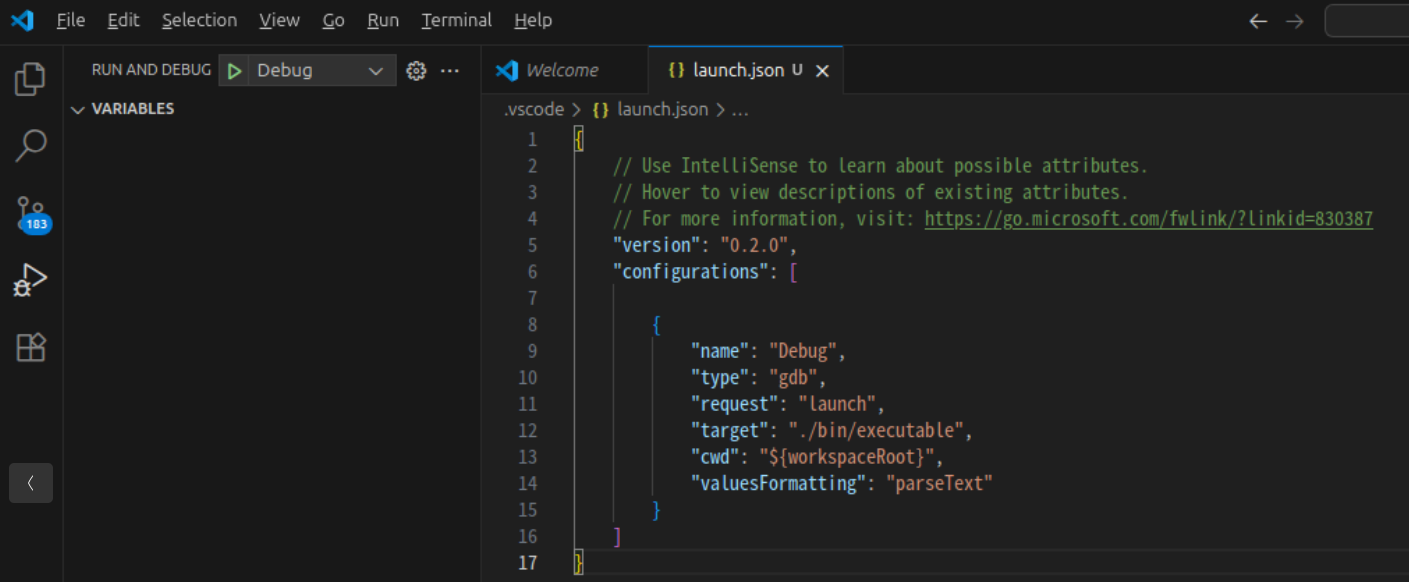Switch to the Welcome tab

[x=561, y=70]
